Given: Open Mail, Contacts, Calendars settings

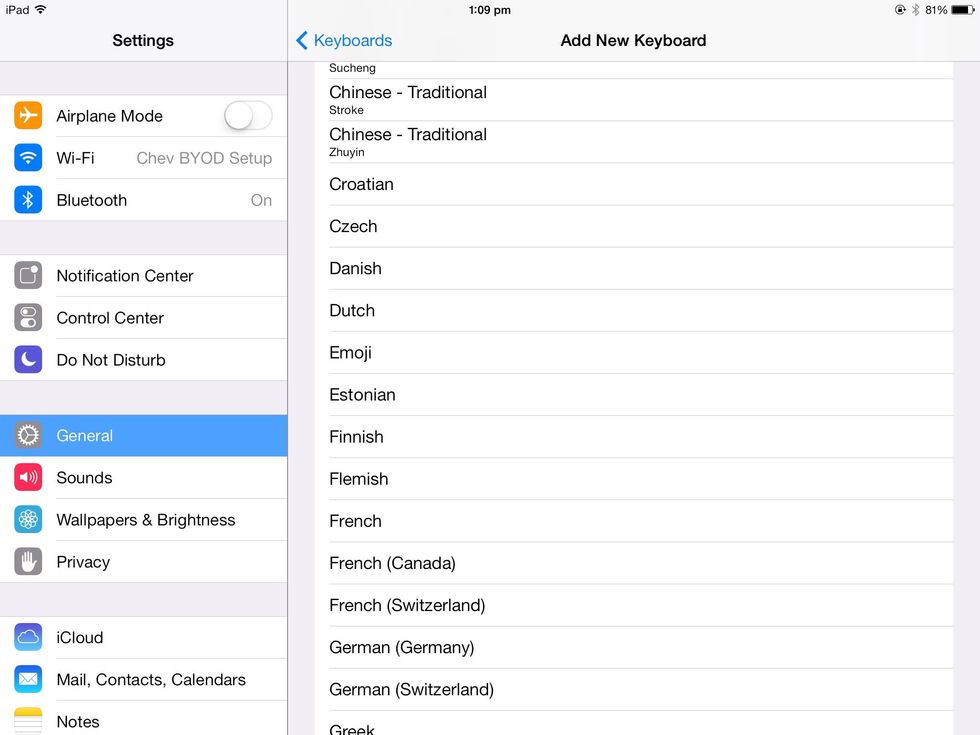Looking at the screenshot, I should tap(150, 679).
